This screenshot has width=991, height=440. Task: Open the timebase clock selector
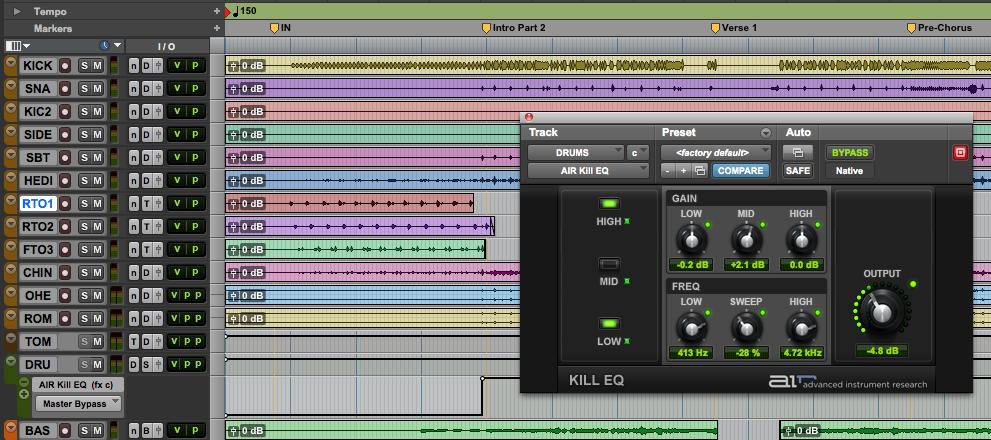[x=110, y=46]
